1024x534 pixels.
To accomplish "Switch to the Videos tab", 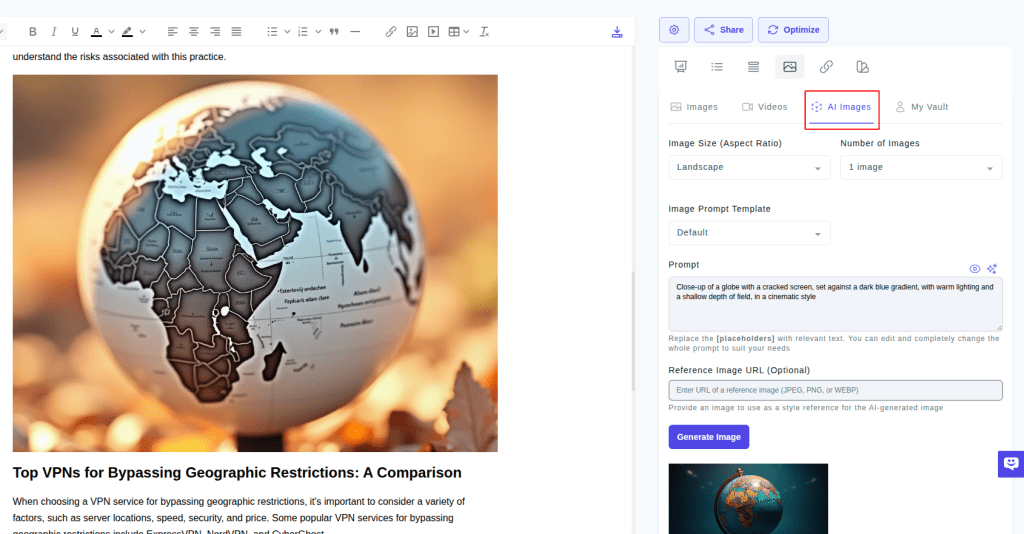I will point(764,107).
